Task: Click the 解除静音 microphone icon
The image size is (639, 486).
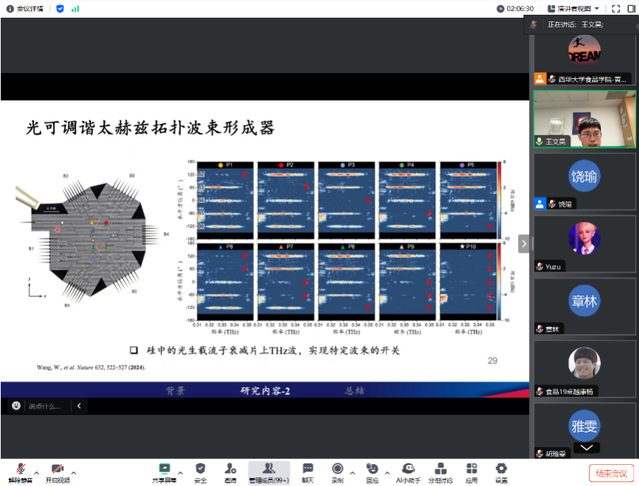Action: (18, 468)
